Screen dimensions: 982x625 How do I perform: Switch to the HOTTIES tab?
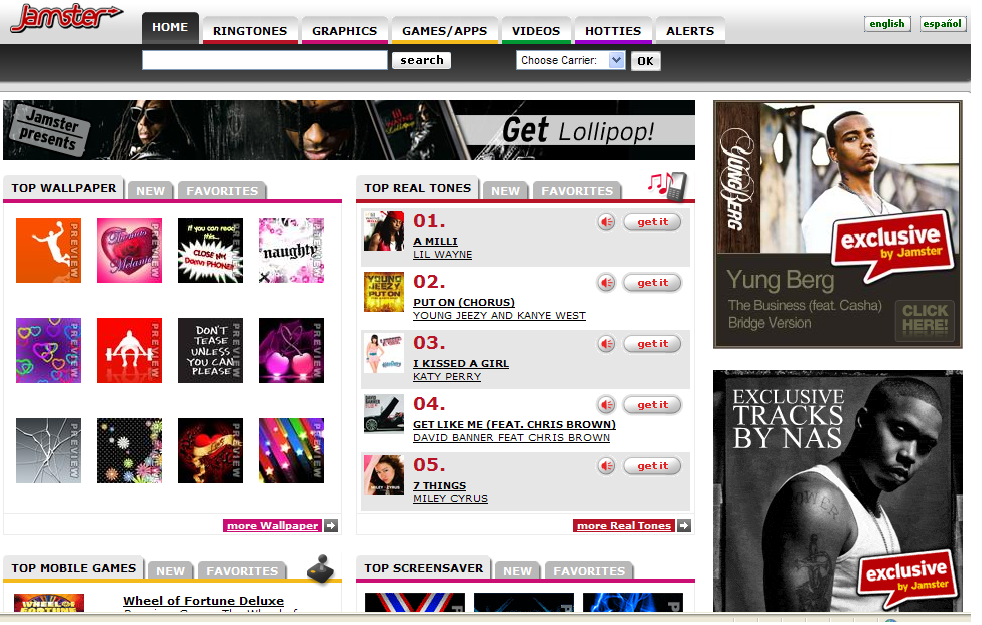point(613,31)
